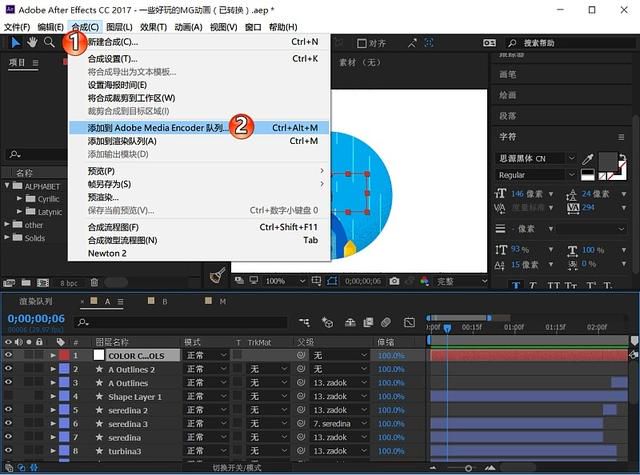Image resolution: width=640 pixels, height=475 pixels.
Task: Toggle the align checkbox in toolbar
Action: click(362, 43)
